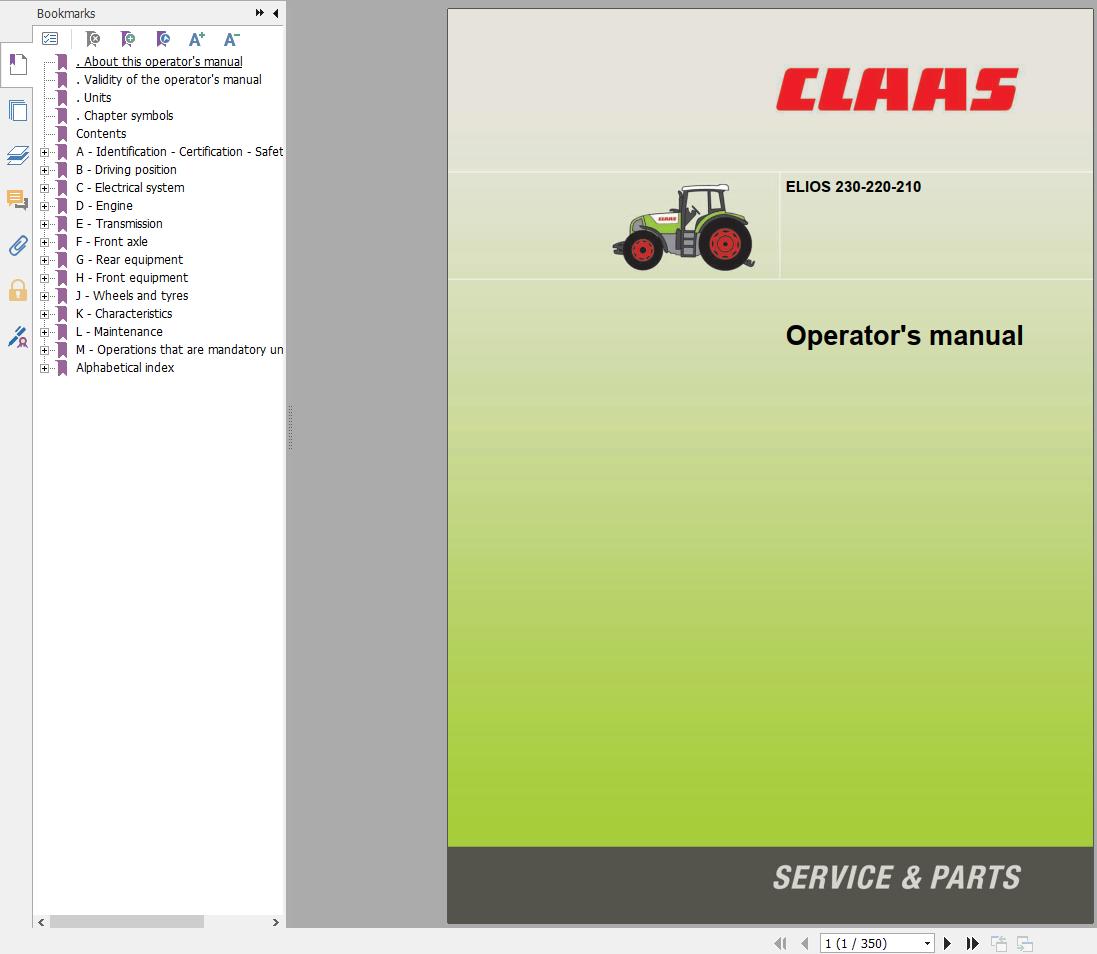Screen dimensions: 1097x954
Task: Expand D - Engine bookmark node
Action: click(x=45, y=206)
